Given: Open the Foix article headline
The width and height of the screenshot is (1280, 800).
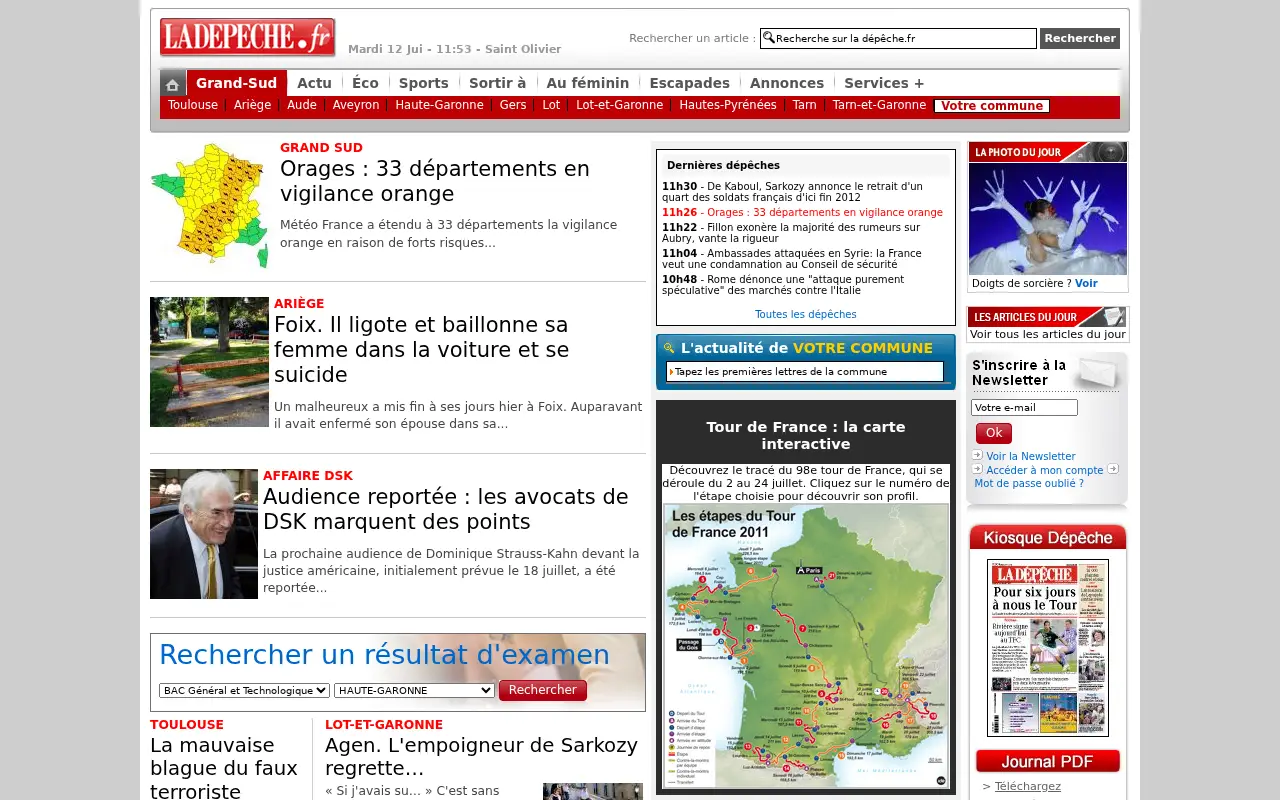Looking at the screenshot, I should pos(421,350).
